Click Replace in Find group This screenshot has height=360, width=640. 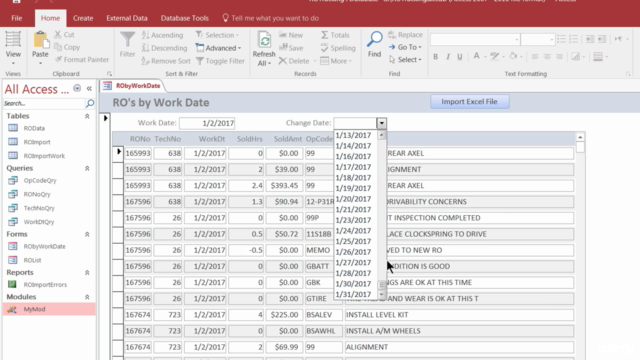tap(405, 35)
